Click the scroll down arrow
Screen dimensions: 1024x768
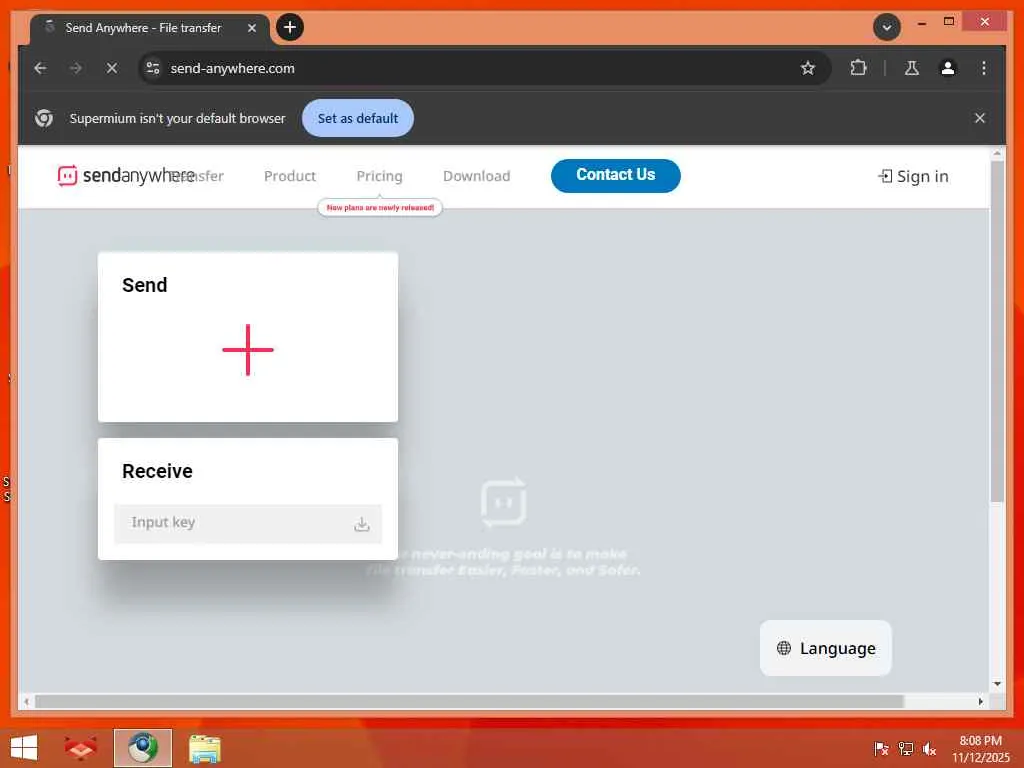[x=997, y=684]
